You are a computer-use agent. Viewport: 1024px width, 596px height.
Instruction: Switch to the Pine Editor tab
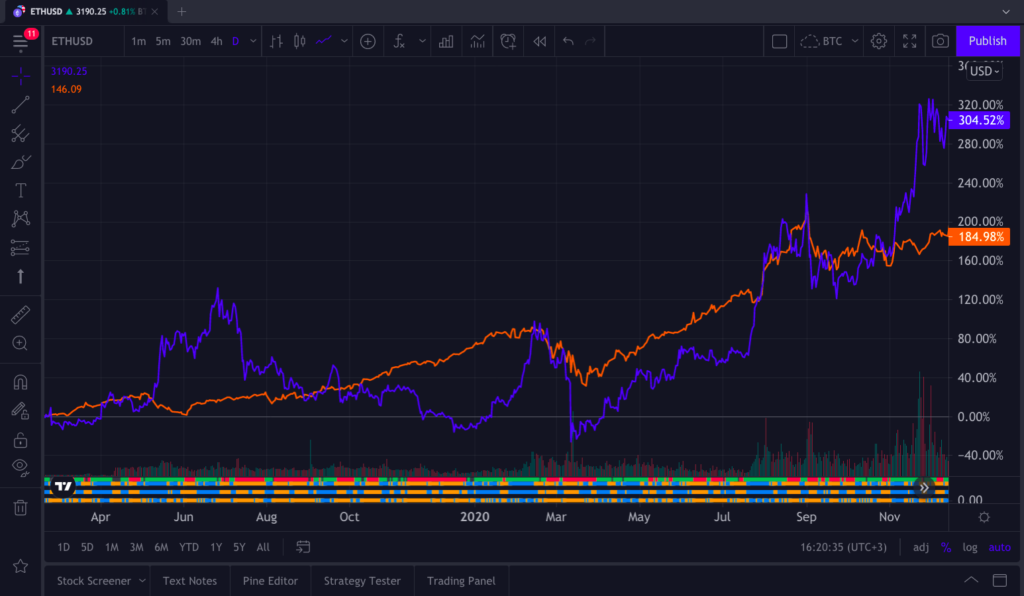[270, 581]
